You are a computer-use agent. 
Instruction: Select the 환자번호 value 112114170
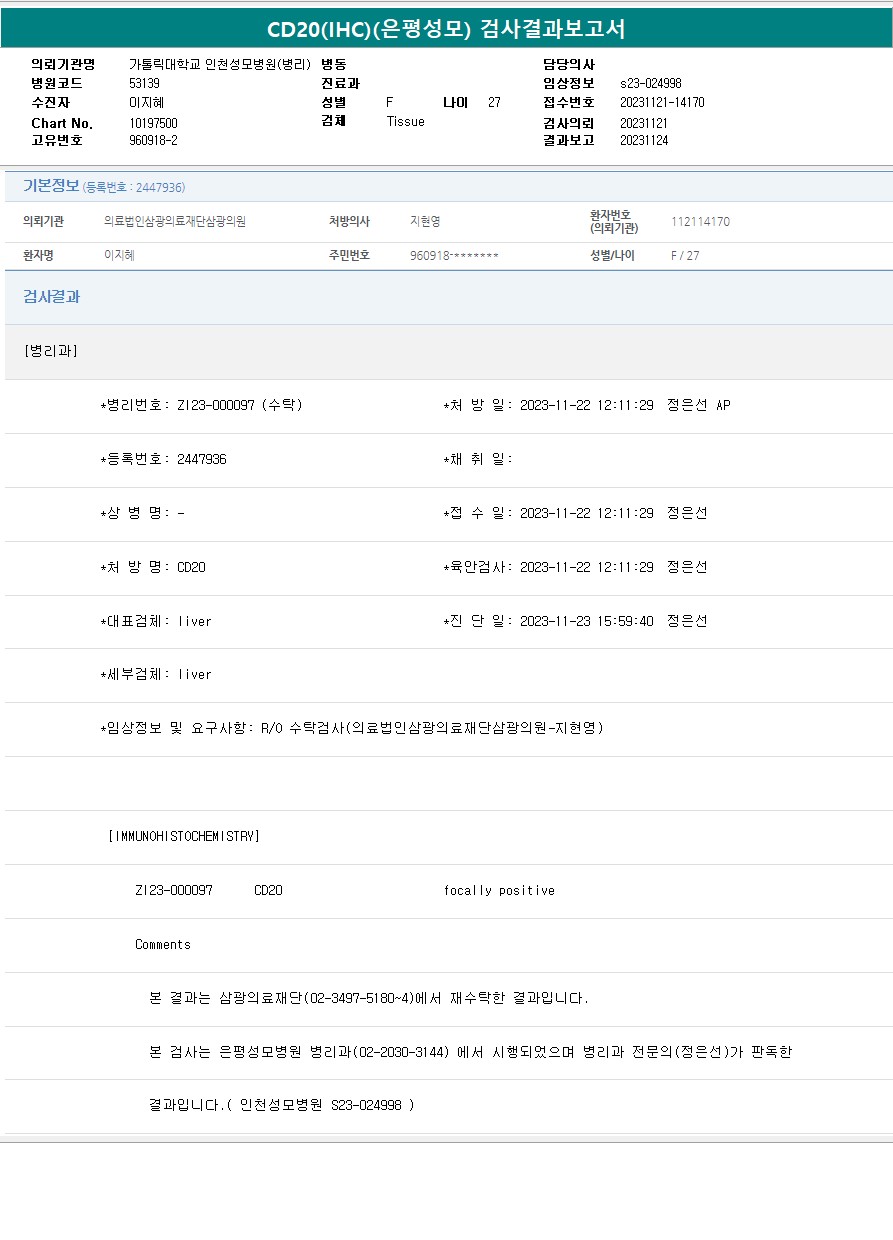click(700, 222)
